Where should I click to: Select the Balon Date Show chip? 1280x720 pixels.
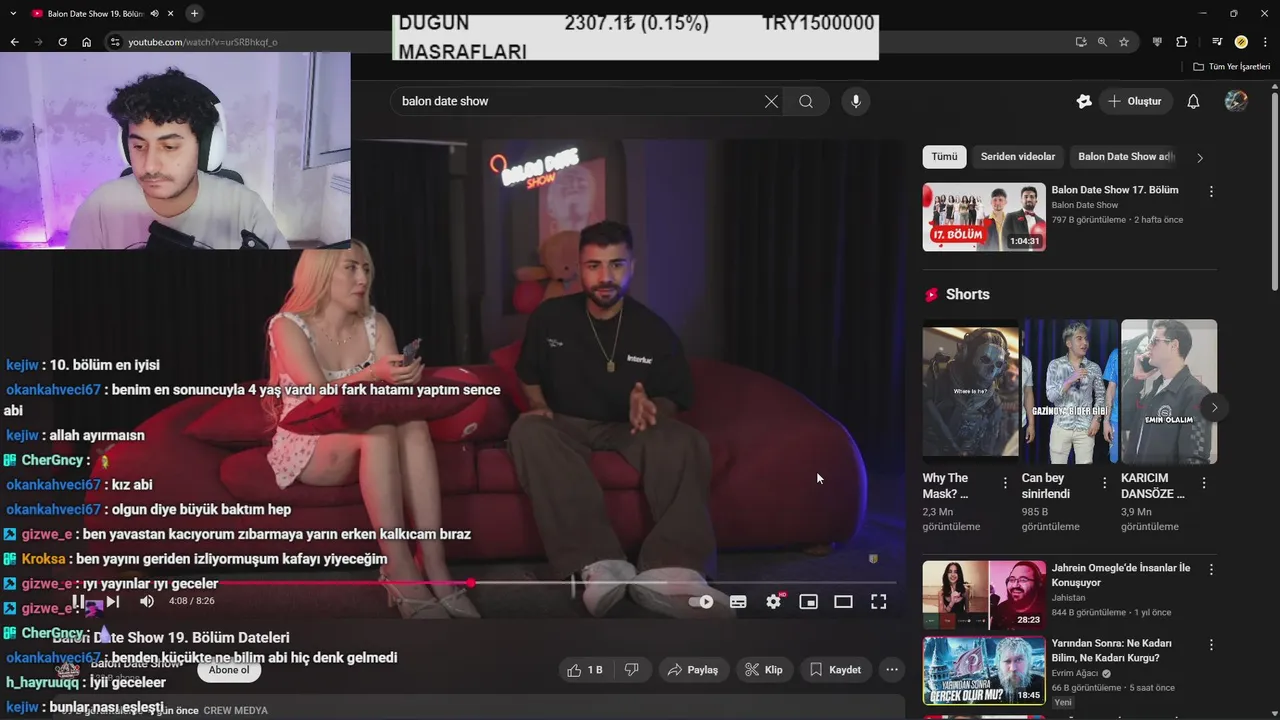(1125, 157)
